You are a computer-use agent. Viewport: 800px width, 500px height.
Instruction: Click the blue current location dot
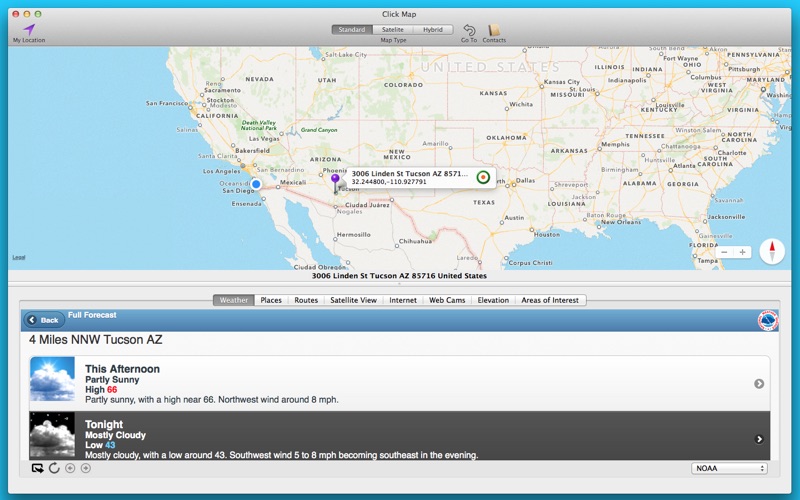pos(256,184)
